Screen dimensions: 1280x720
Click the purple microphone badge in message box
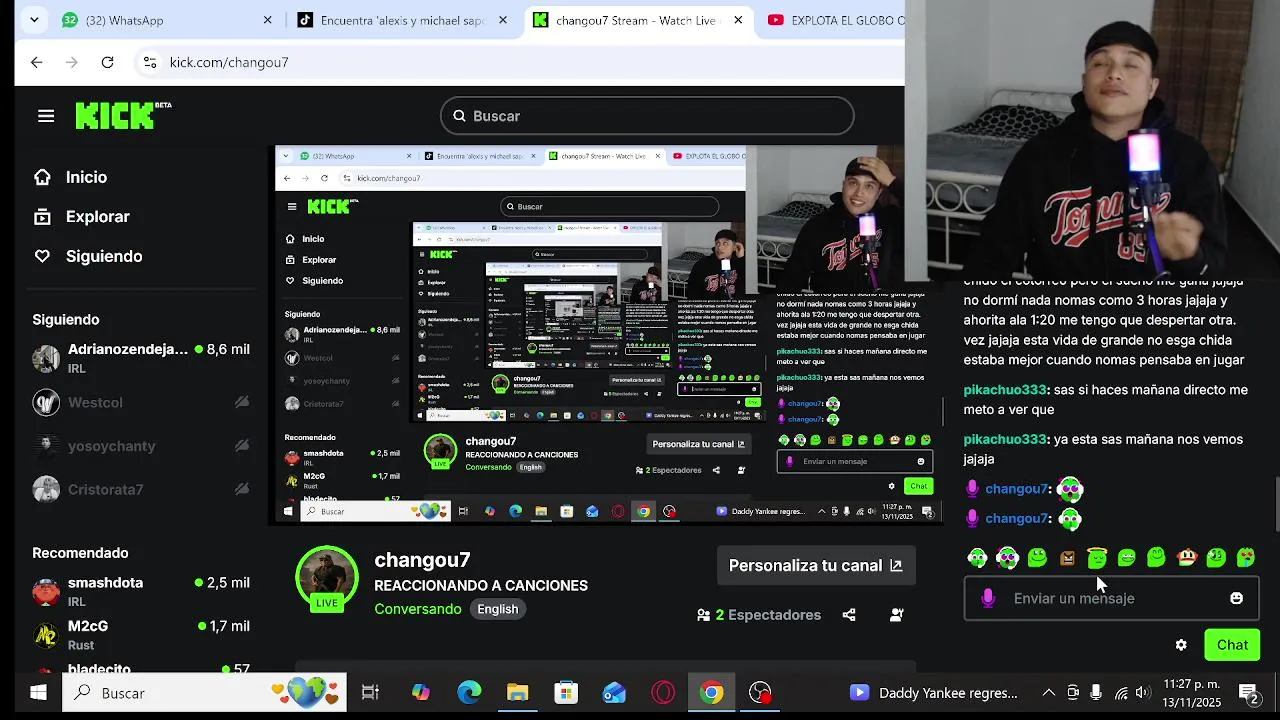pyautogui.click(x=988, y=598)
